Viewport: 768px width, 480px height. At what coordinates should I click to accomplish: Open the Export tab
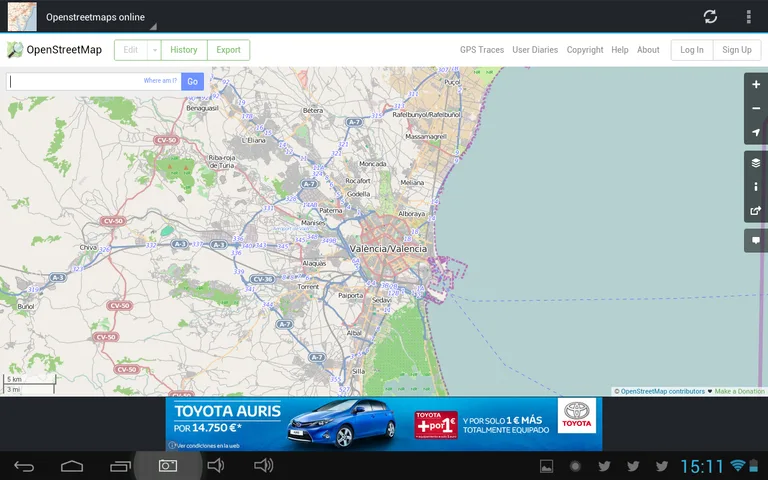[228, 50]
